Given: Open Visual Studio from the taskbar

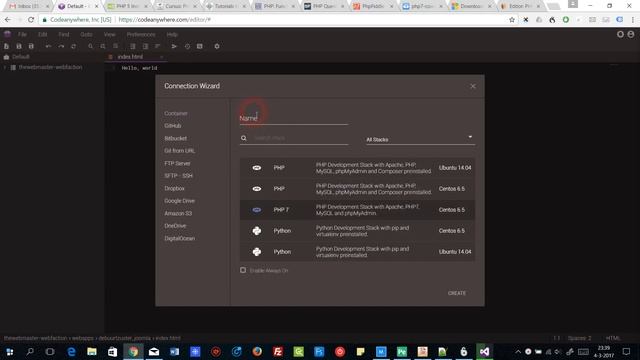Looking at the screenshot, I should click(x=484, y=351).
